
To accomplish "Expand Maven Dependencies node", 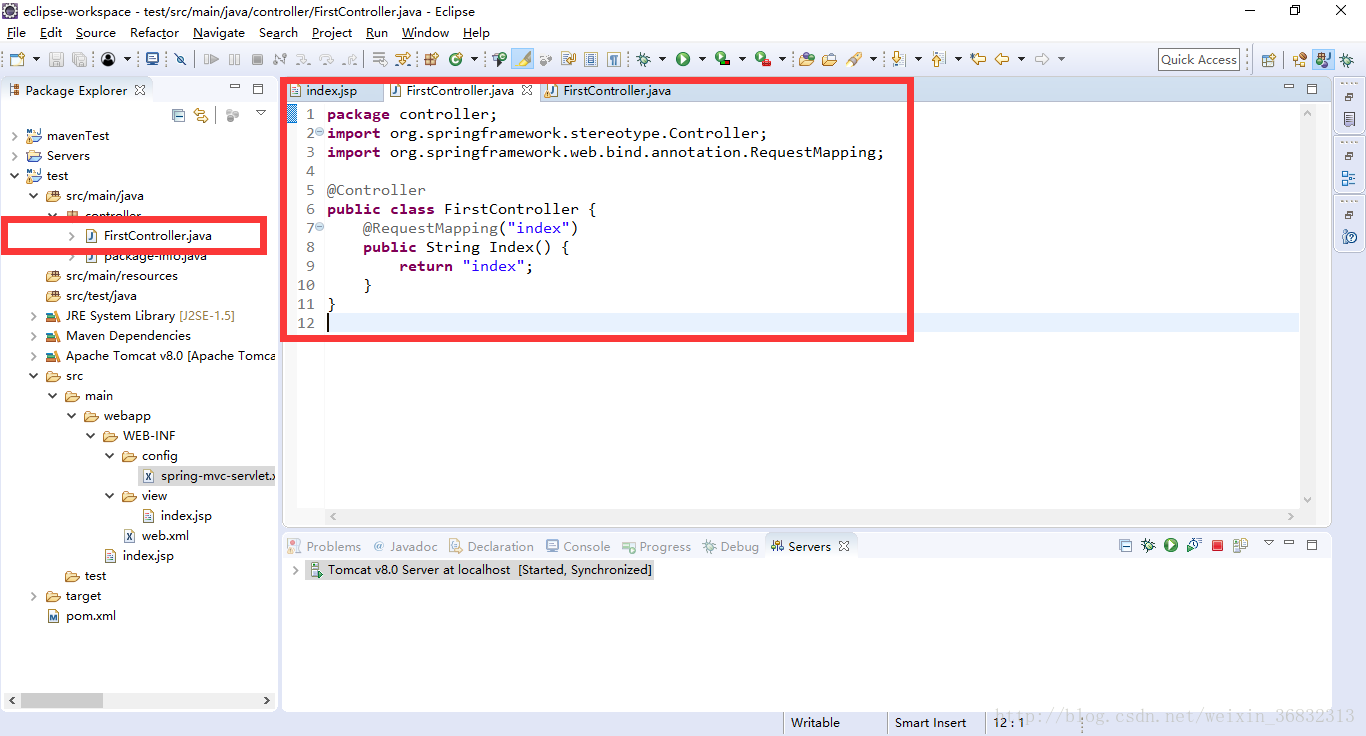I will [x=33, y=336].
